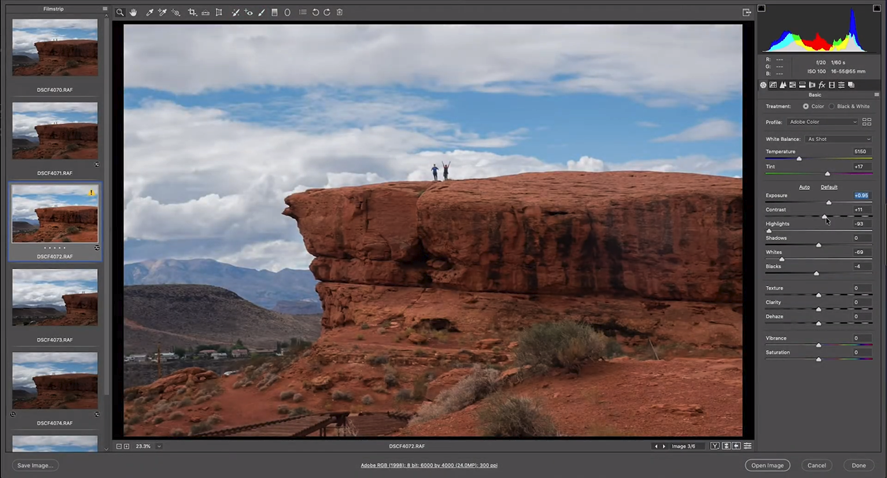This screenshot has height=478, width=887.
Task: Switch to the Presets panel tab
Action: click(x=841, y=85)
